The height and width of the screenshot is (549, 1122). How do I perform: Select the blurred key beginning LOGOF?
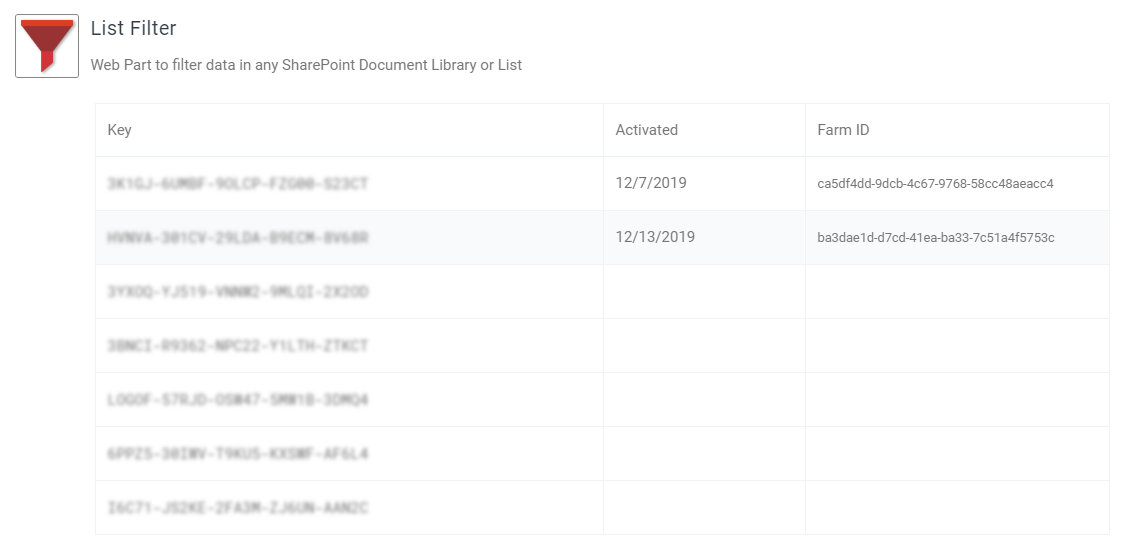coord(238,399)
